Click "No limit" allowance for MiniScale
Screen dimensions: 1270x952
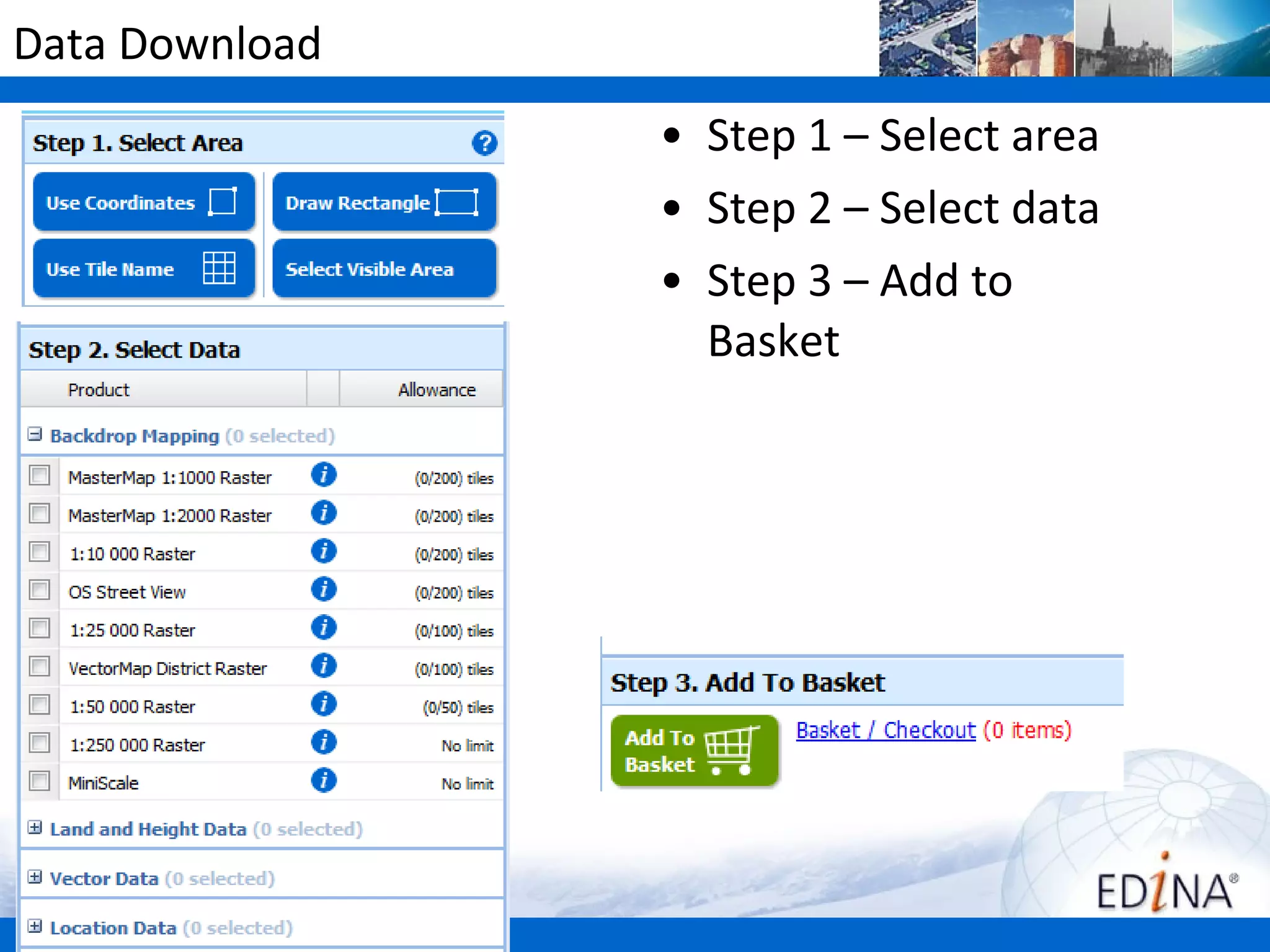[x=468, y=783]
